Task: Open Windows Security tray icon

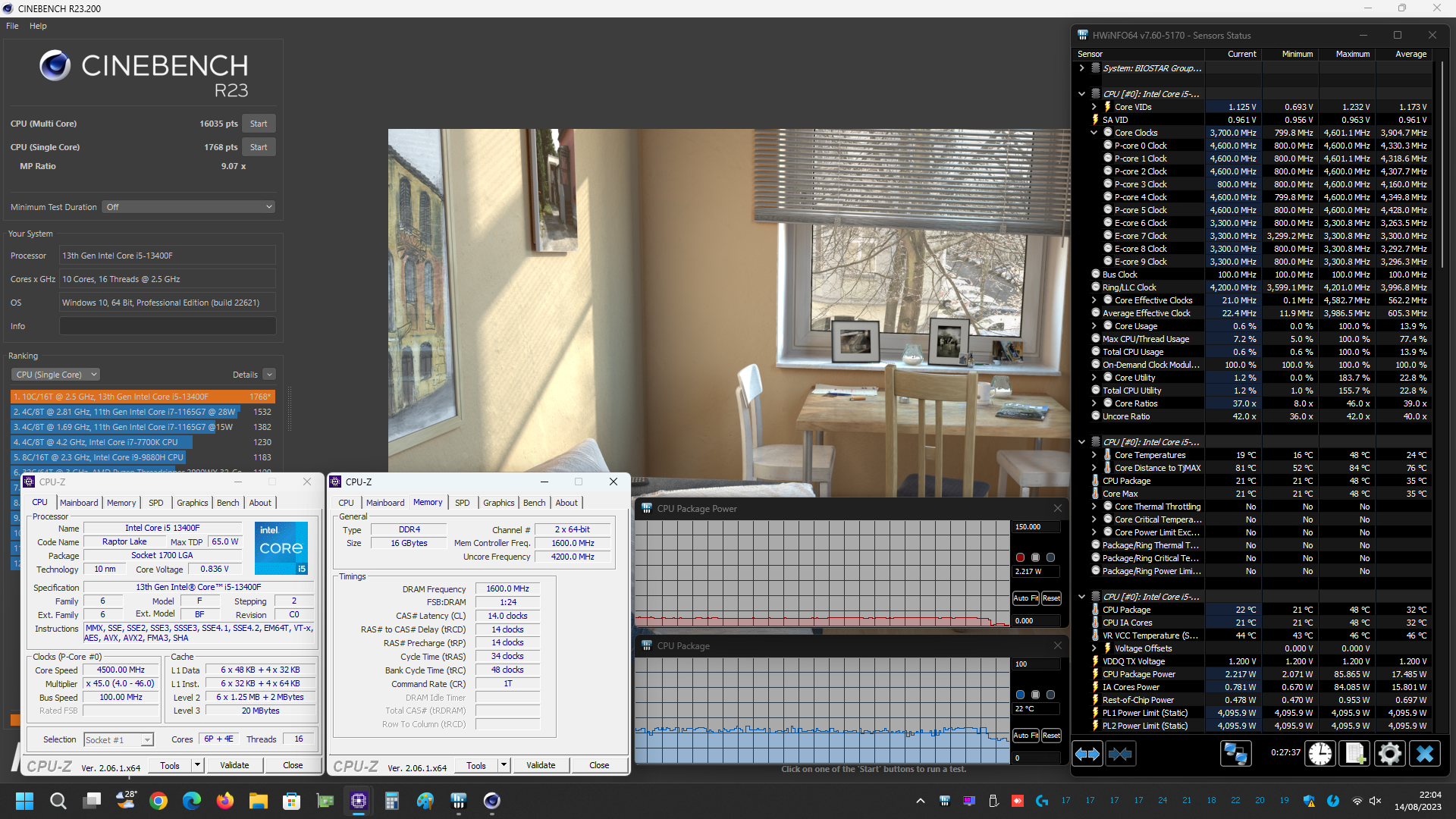Action: click(x=1309, y=801)
